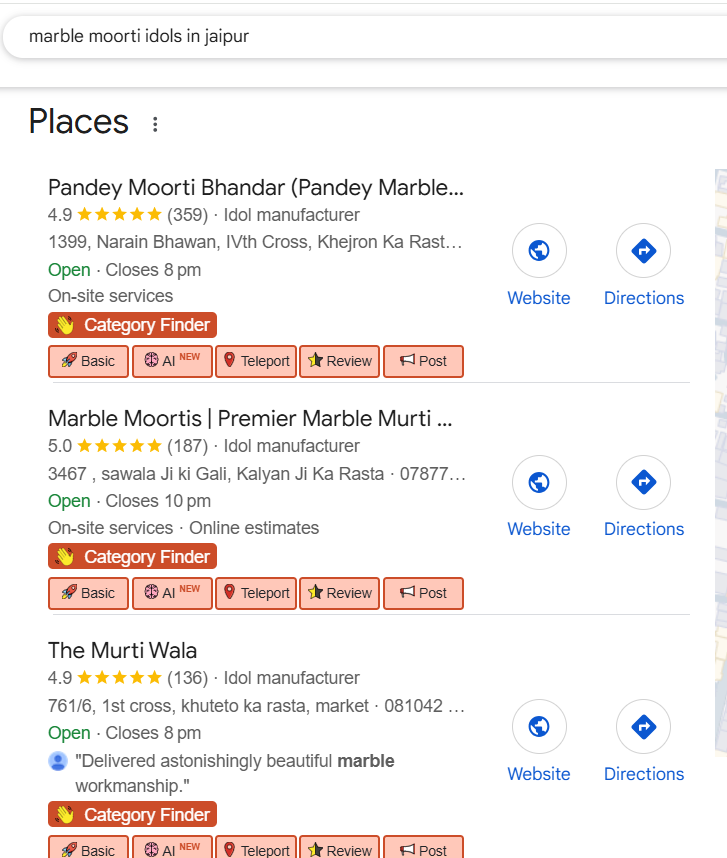This screenshot has width=727, height=858.
Task: Click Directions icon for Pandey Moorti Bhandar
Action: [643, 251]
